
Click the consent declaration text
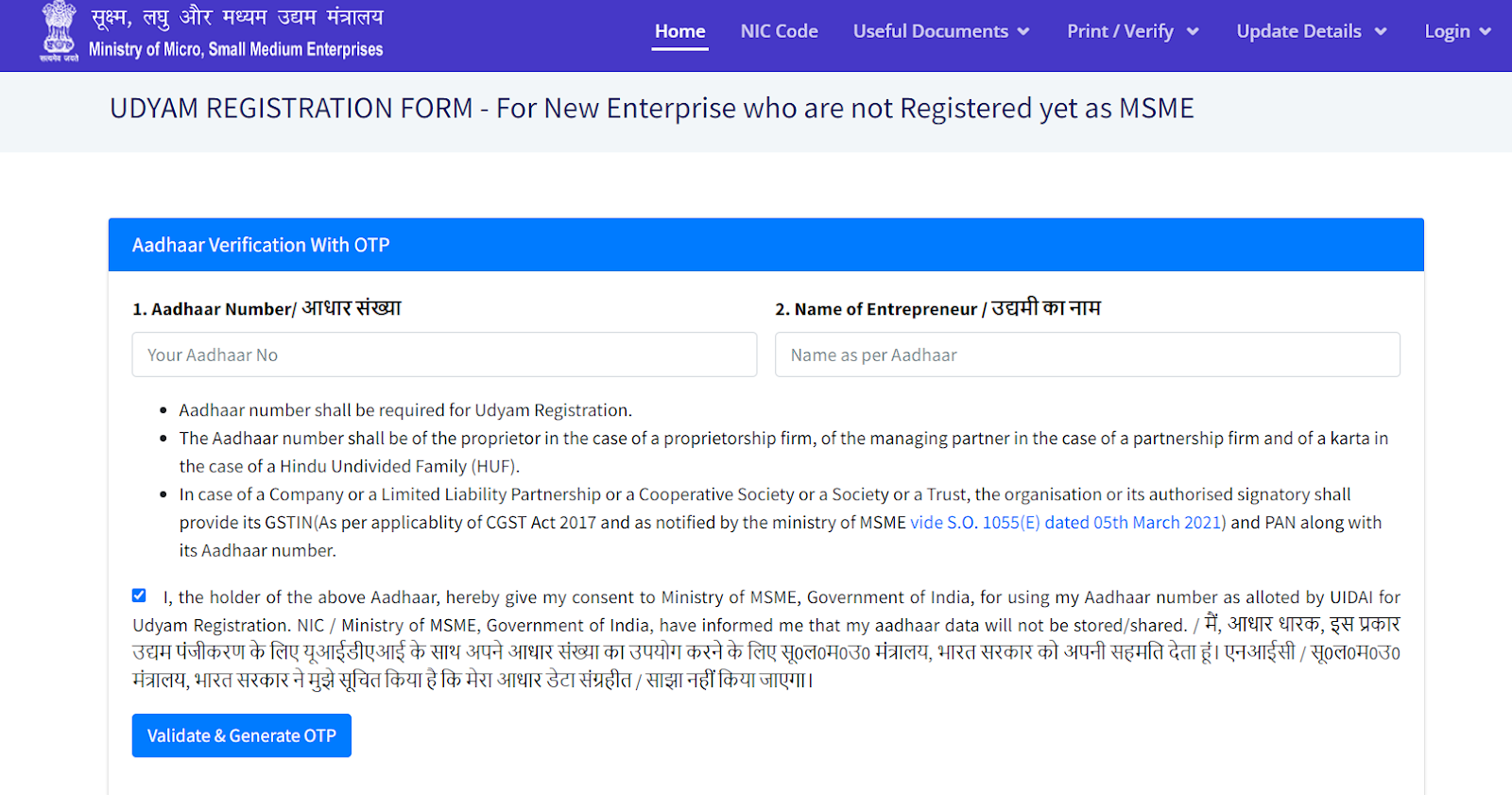click(x=766, y=638)
